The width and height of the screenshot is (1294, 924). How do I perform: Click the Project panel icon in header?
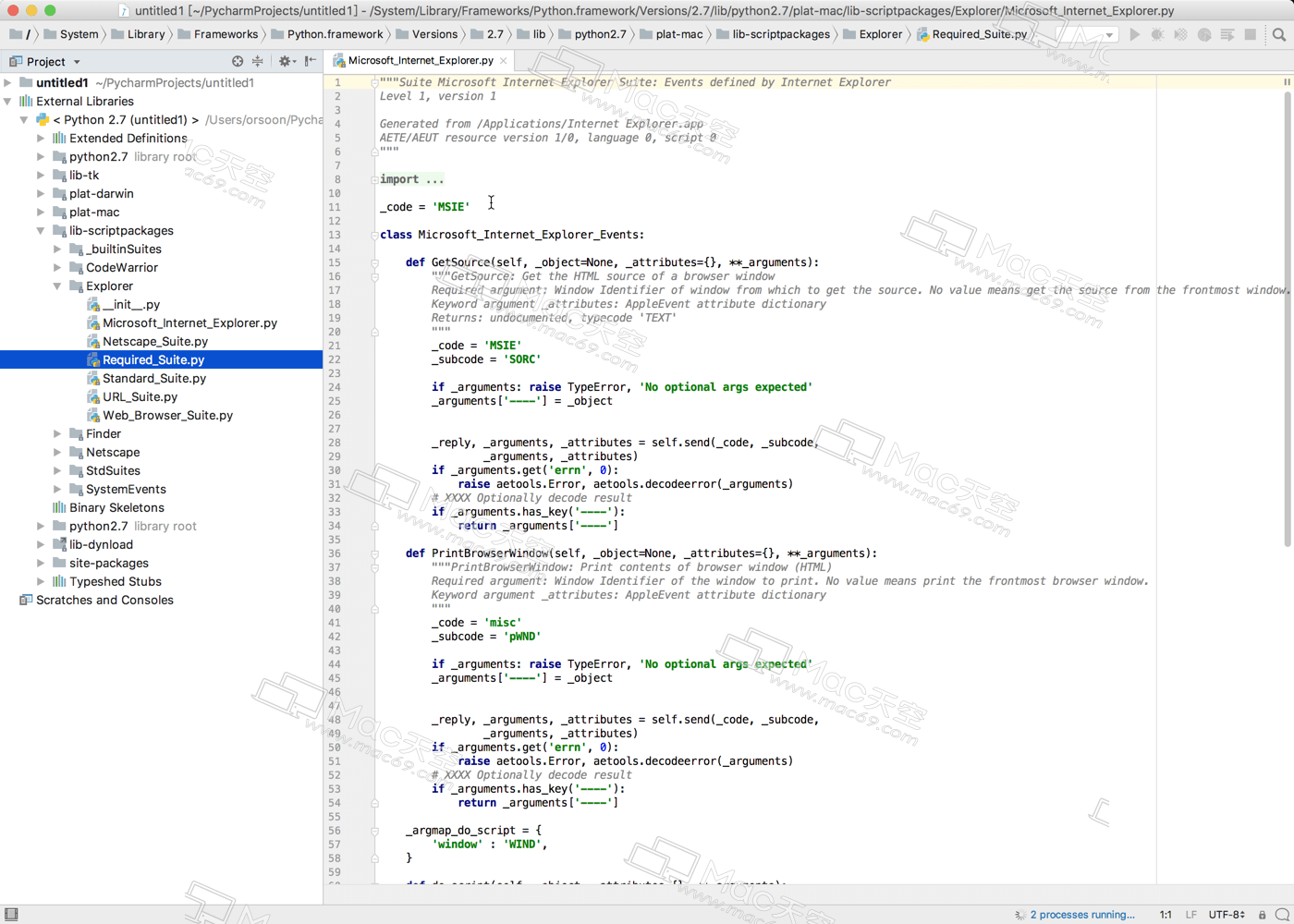(15, 61)
